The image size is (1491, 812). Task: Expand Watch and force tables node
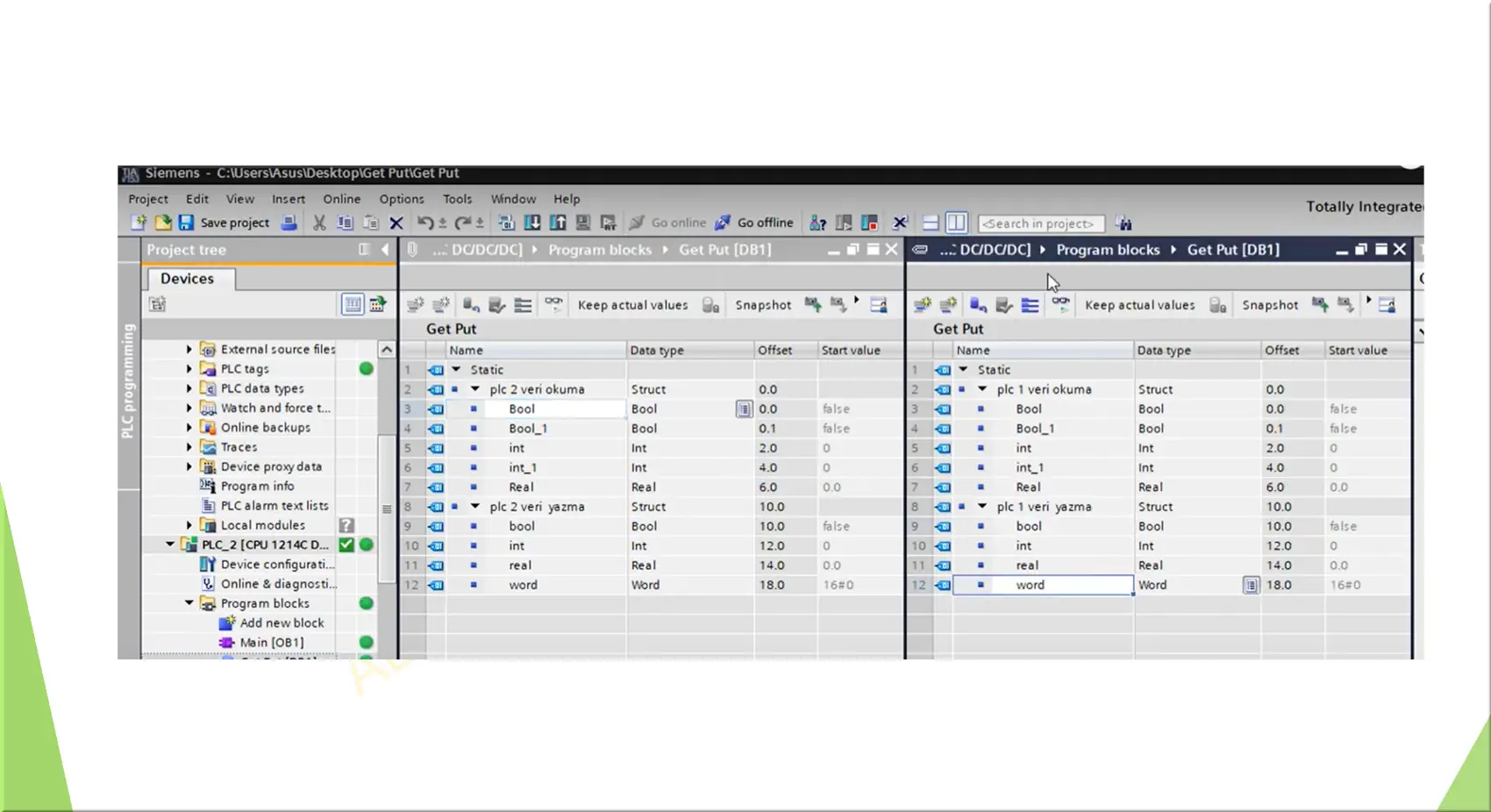[189, 408]
